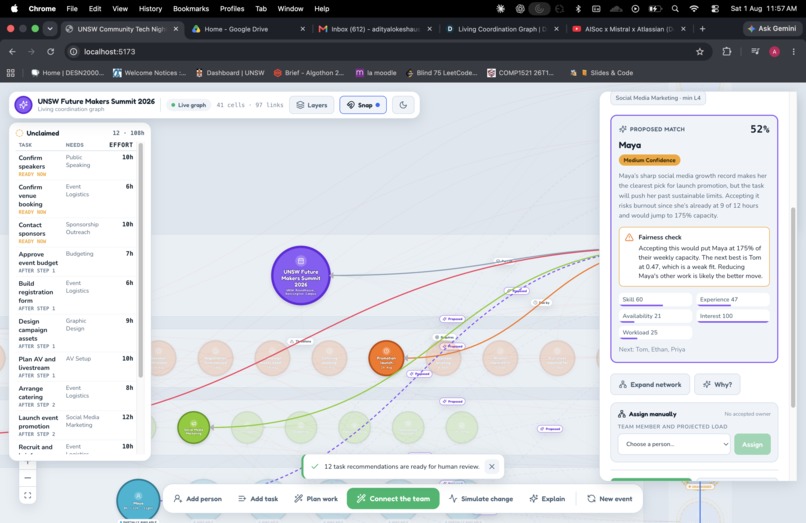Viewport: 806px width, 523px height.
Task: Click the zoom out minus control
Action: pos(28,478)
